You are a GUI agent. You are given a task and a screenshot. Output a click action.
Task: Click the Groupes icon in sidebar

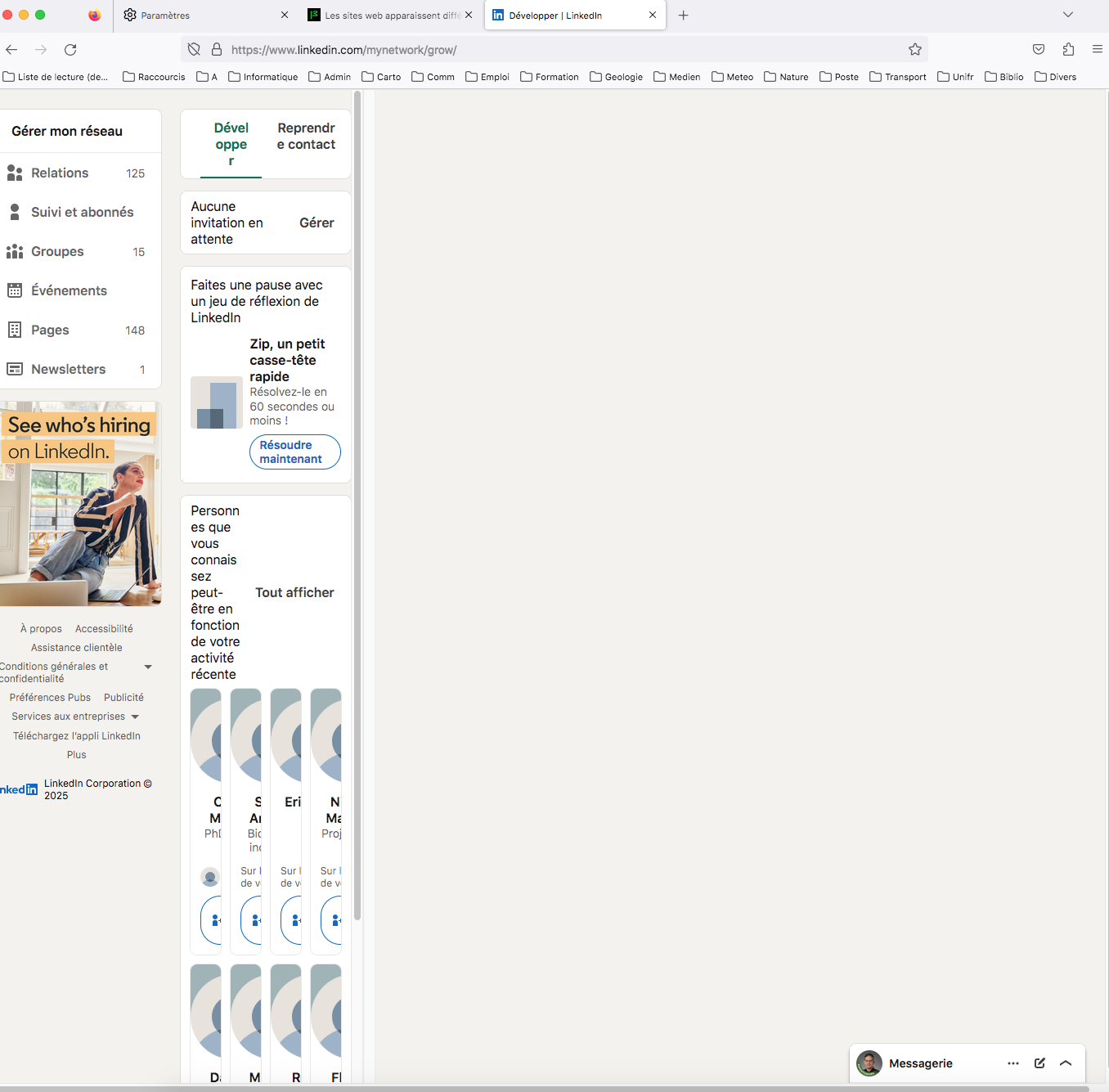pyautogui.click(x=15, y=252)
